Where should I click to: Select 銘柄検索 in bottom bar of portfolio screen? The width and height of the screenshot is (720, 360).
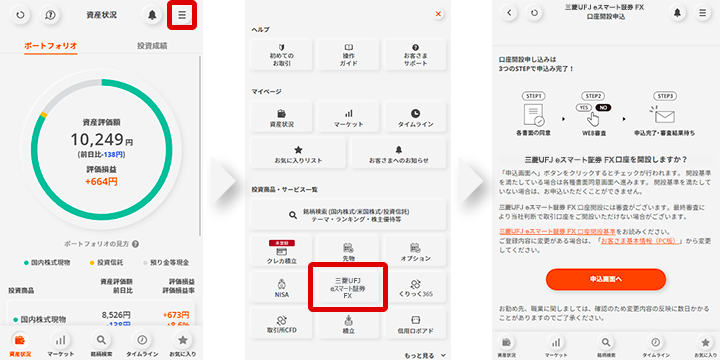pyautogui.click(x=101, y=345)
